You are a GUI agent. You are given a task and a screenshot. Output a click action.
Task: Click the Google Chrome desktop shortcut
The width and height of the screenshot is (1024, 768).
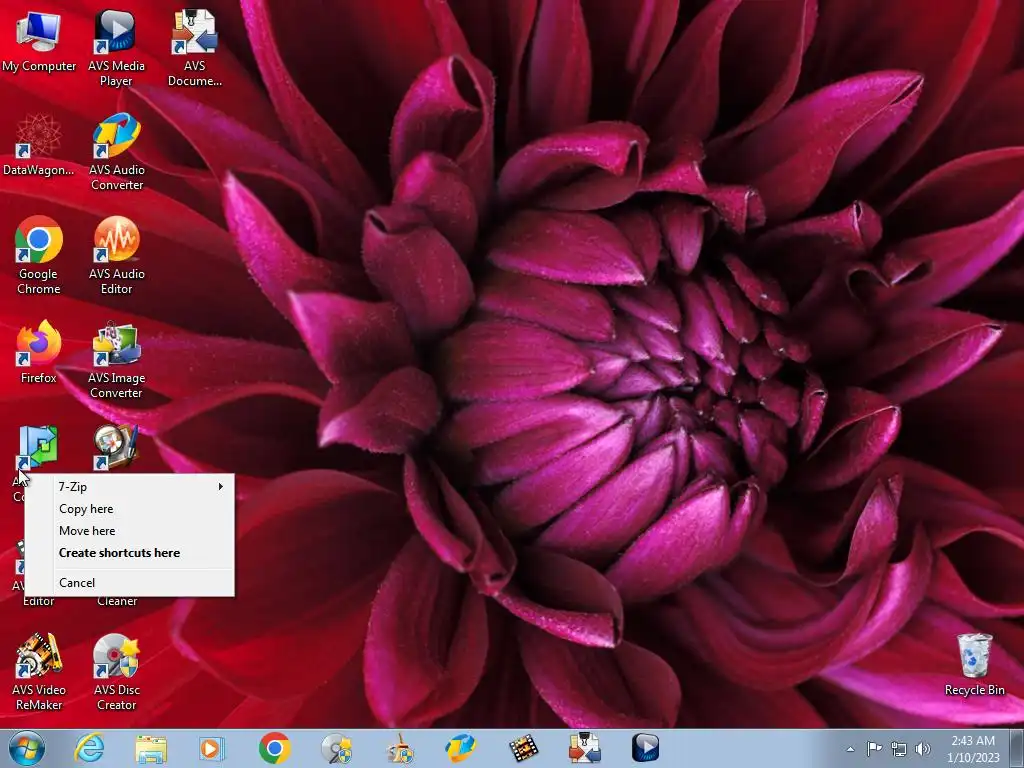click(39, 256)
